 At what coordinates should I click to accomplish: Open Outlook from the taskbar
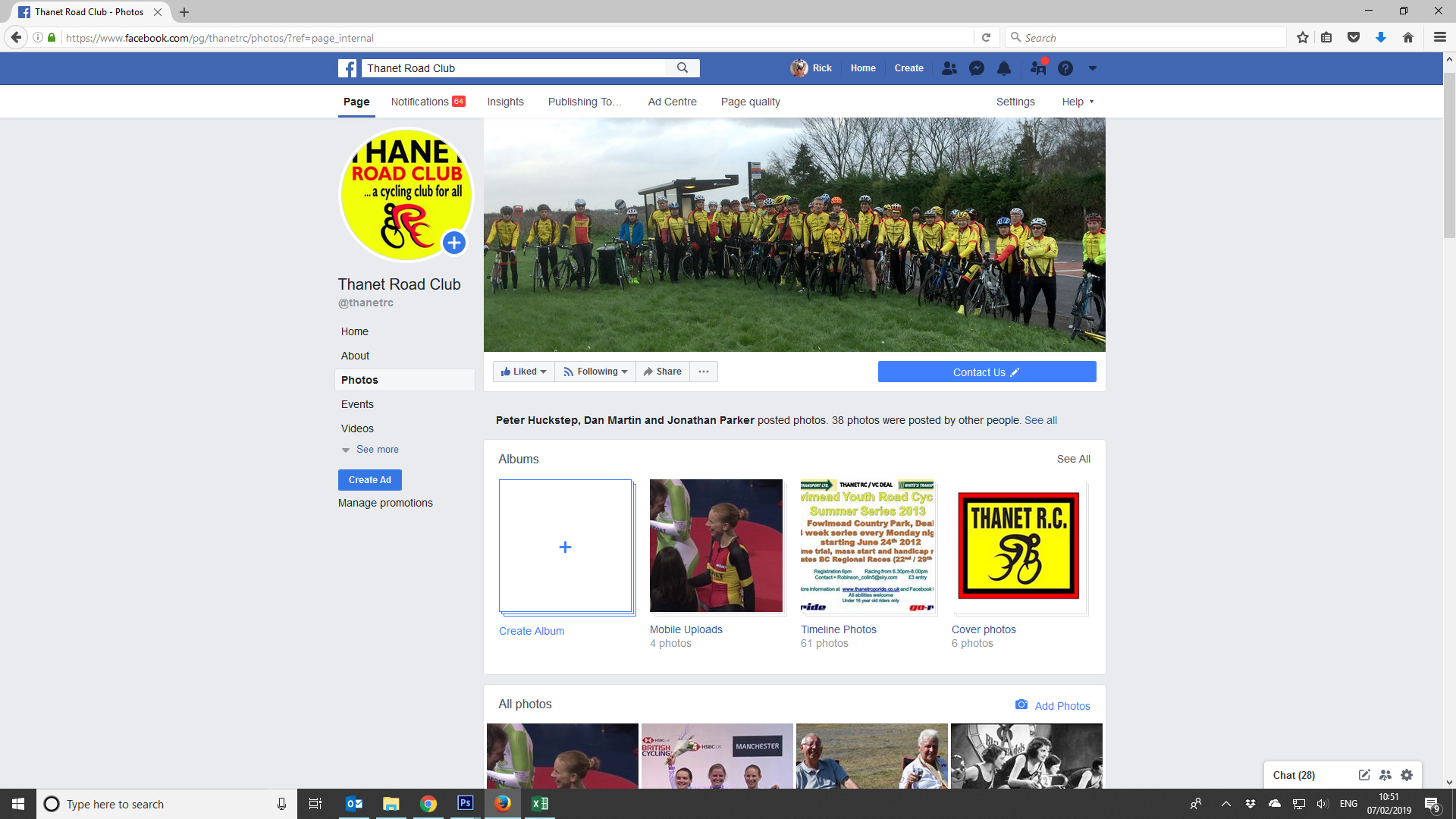pos(354,803)
